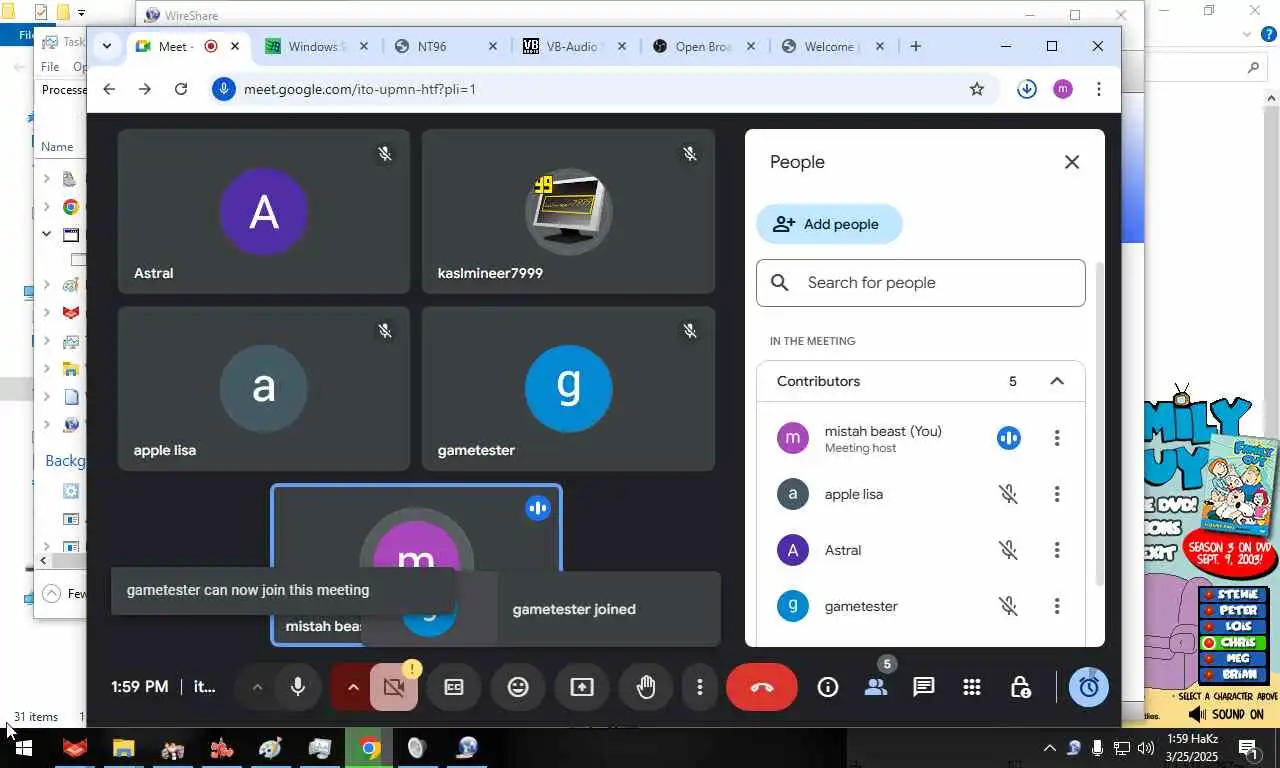Click apple lisa muted mic icon
The width and height of the screenshot is (1280, 768).
(1009, 494)
